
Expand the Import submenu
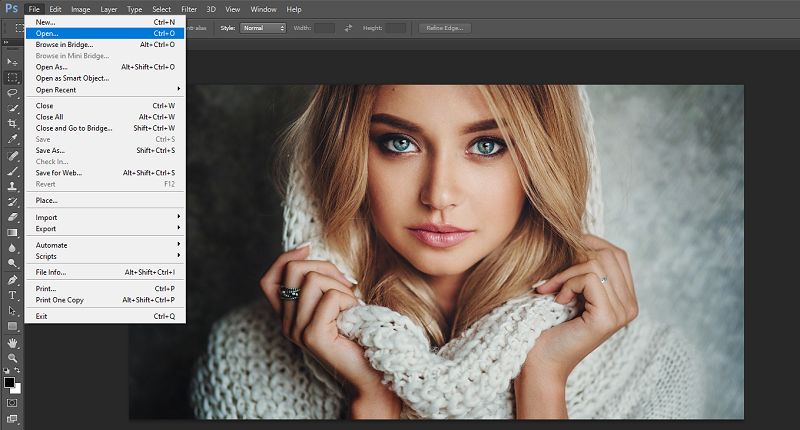click(105, 217)
